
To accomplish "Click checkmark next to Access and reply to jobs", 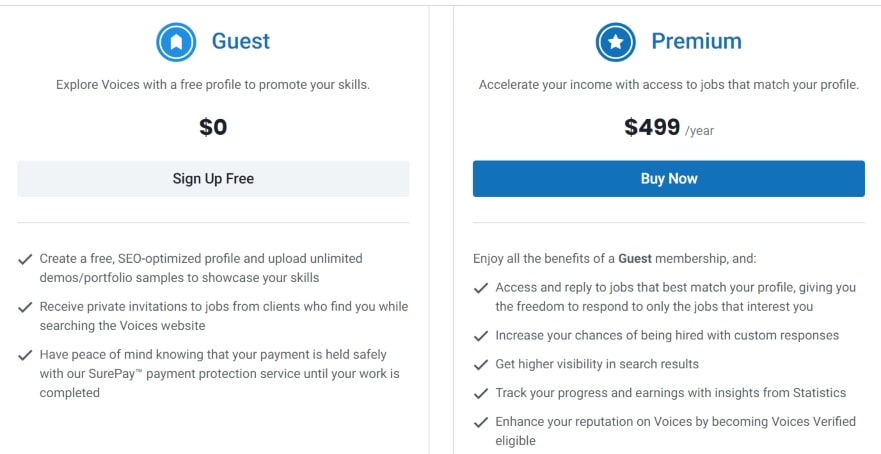I will coord(480,288).
